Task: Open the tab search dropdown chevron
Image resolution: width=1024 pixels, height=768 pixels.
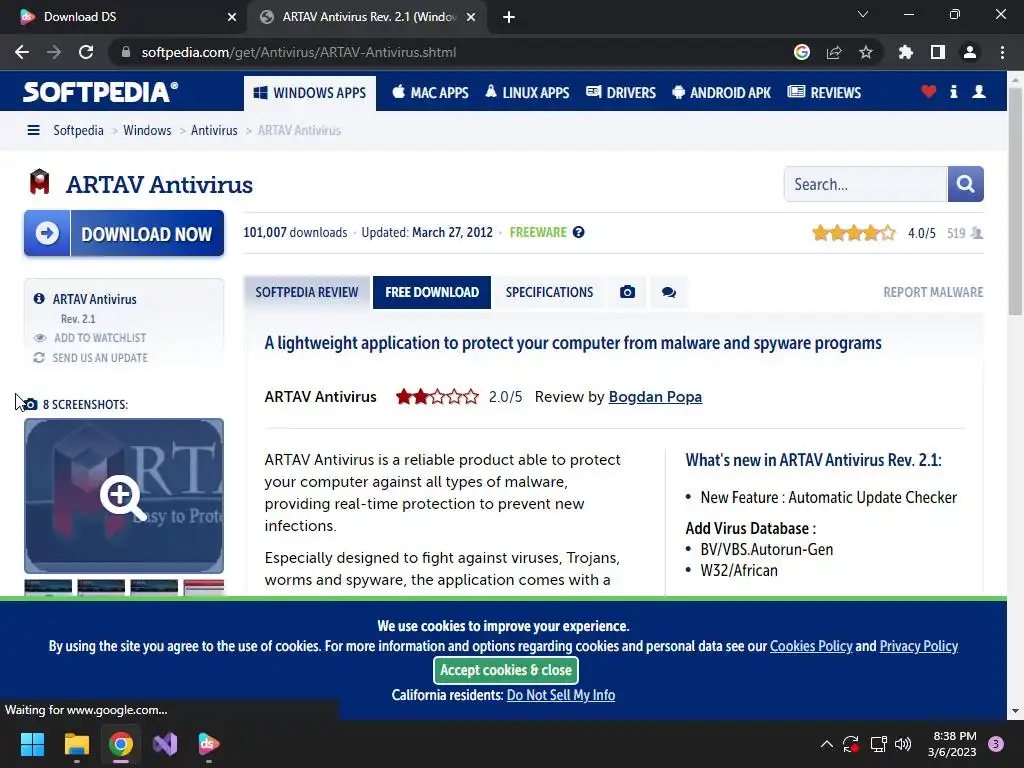Action: pos(863,14)
